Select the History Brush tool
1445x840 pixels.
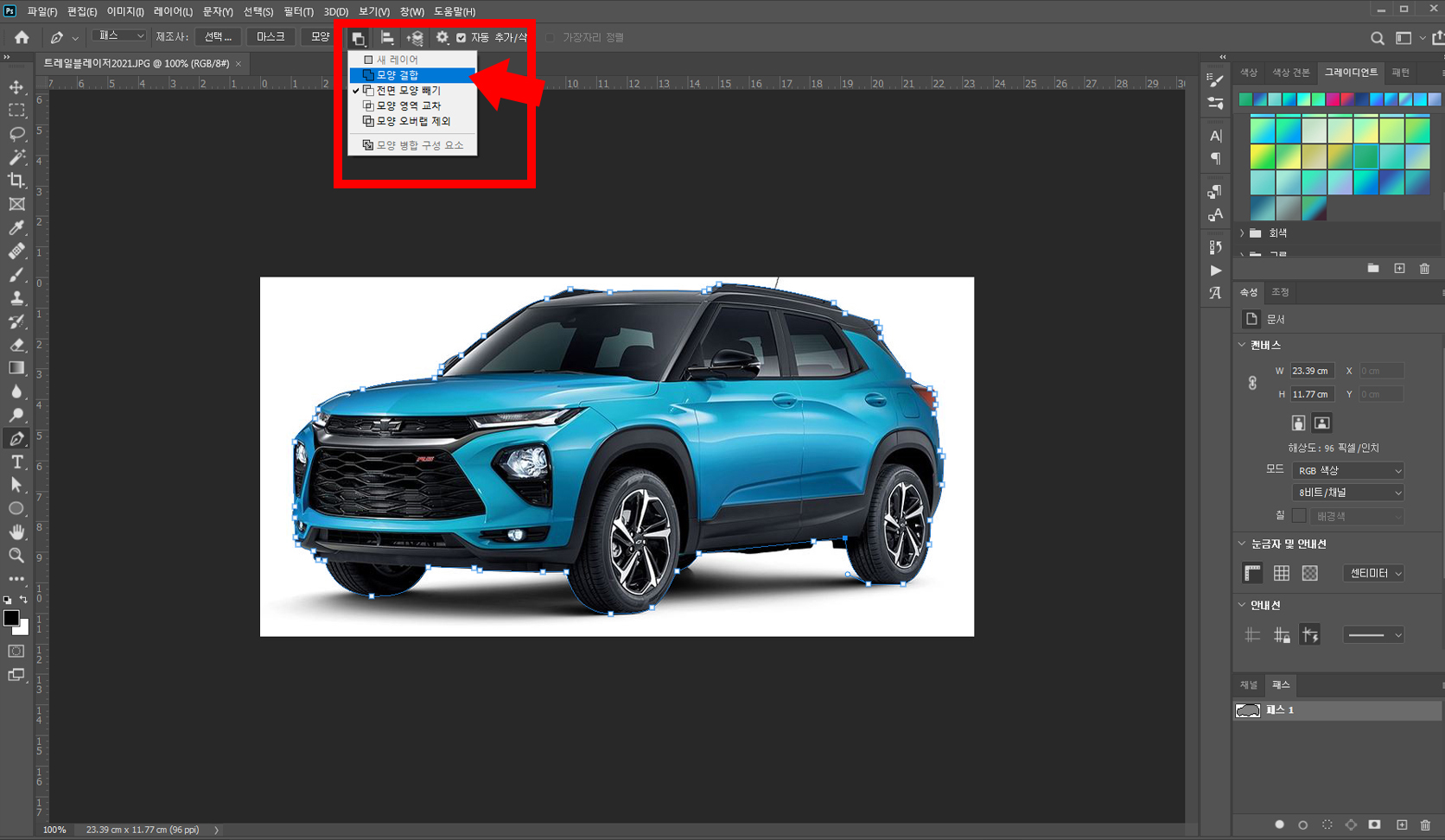(16, 321)
